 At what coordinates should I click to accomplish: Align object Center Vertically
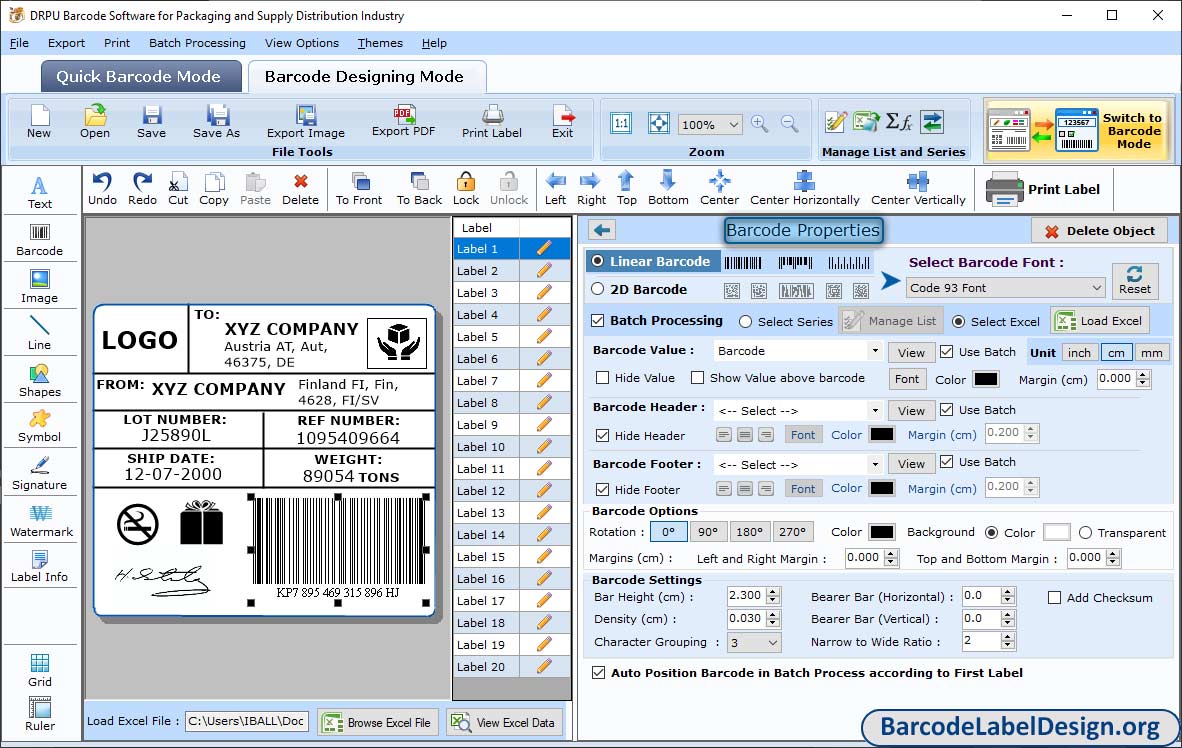click(918, 189)
